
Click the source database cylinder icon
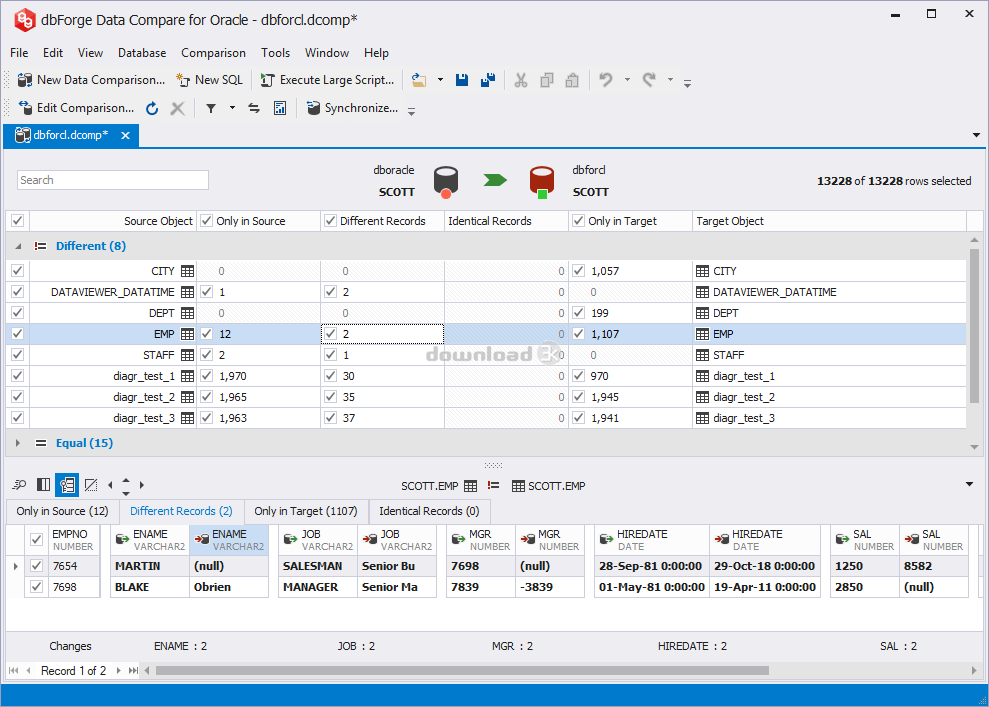tap(446, 182)
